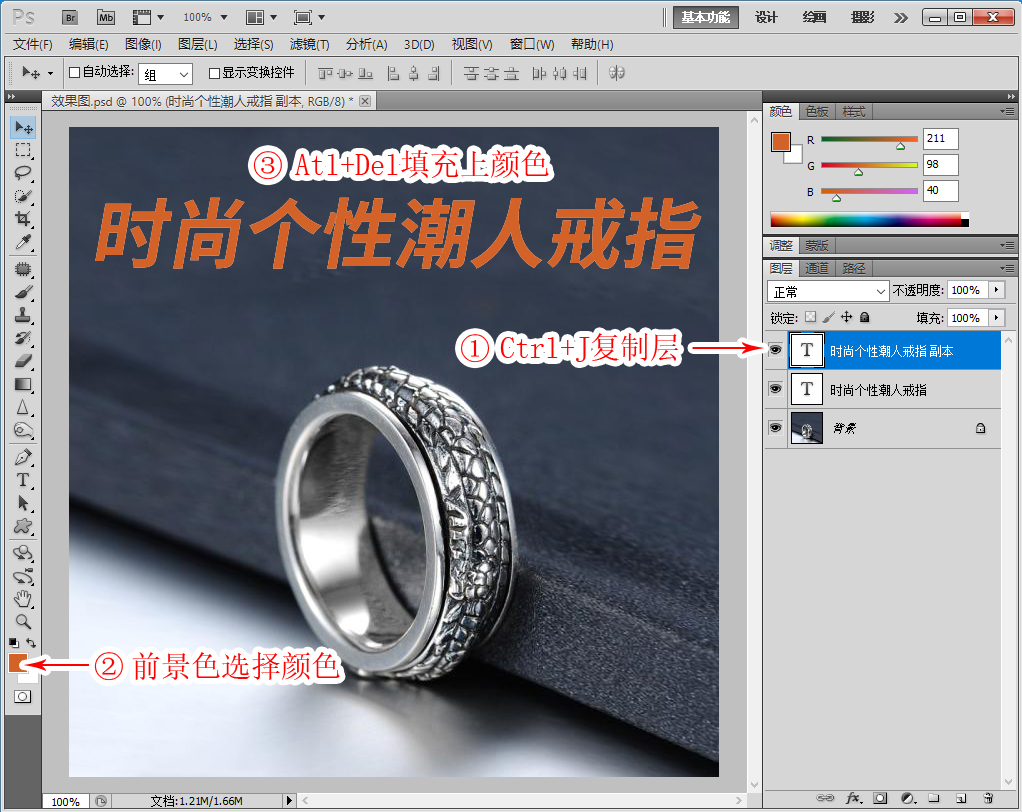Select the Crop tool
Viewport: 1022px width, 812px height.
(23, 219)
